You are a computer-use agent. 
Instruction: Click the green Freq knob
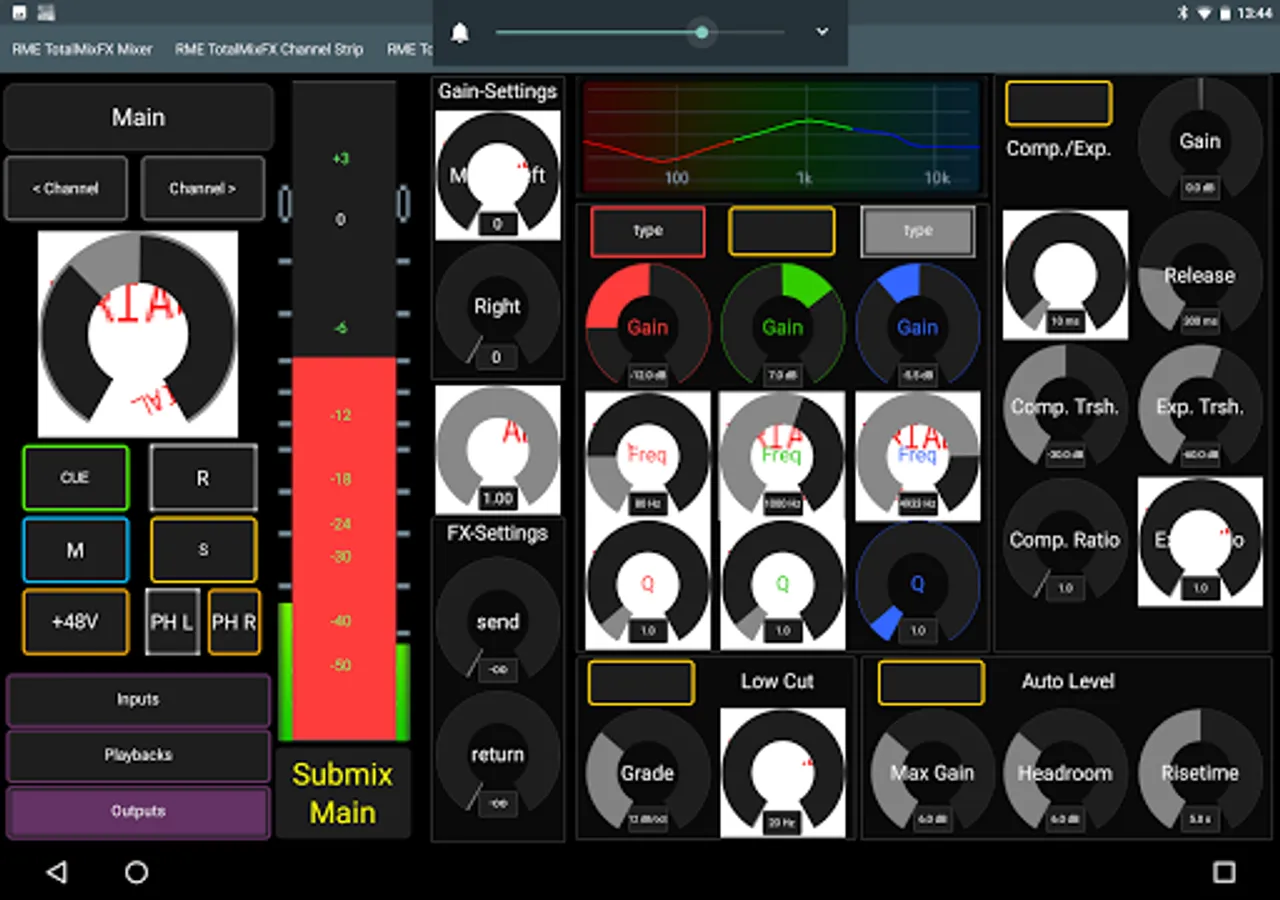point(782,455)
